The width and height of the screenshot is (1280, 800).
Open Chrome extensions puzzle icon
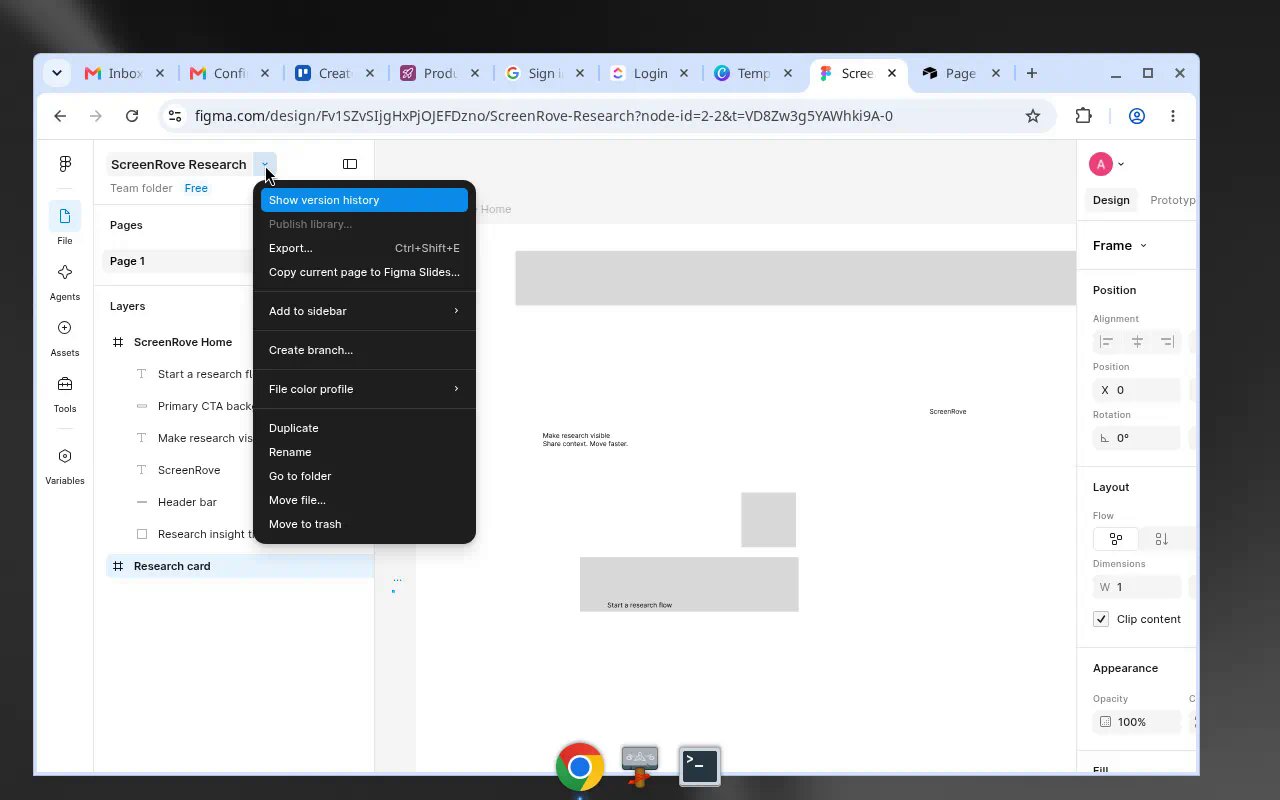(x=1084, y=116)
